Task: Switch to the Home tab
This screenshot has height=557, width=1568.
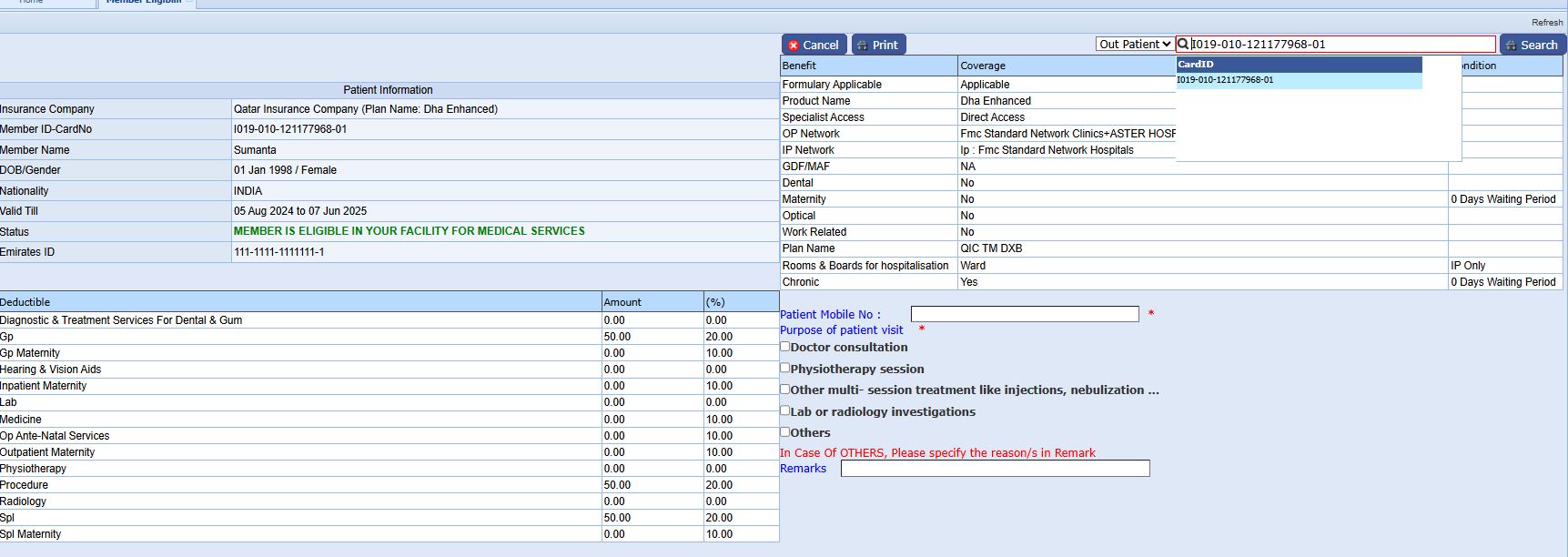Action: [32, 3]
